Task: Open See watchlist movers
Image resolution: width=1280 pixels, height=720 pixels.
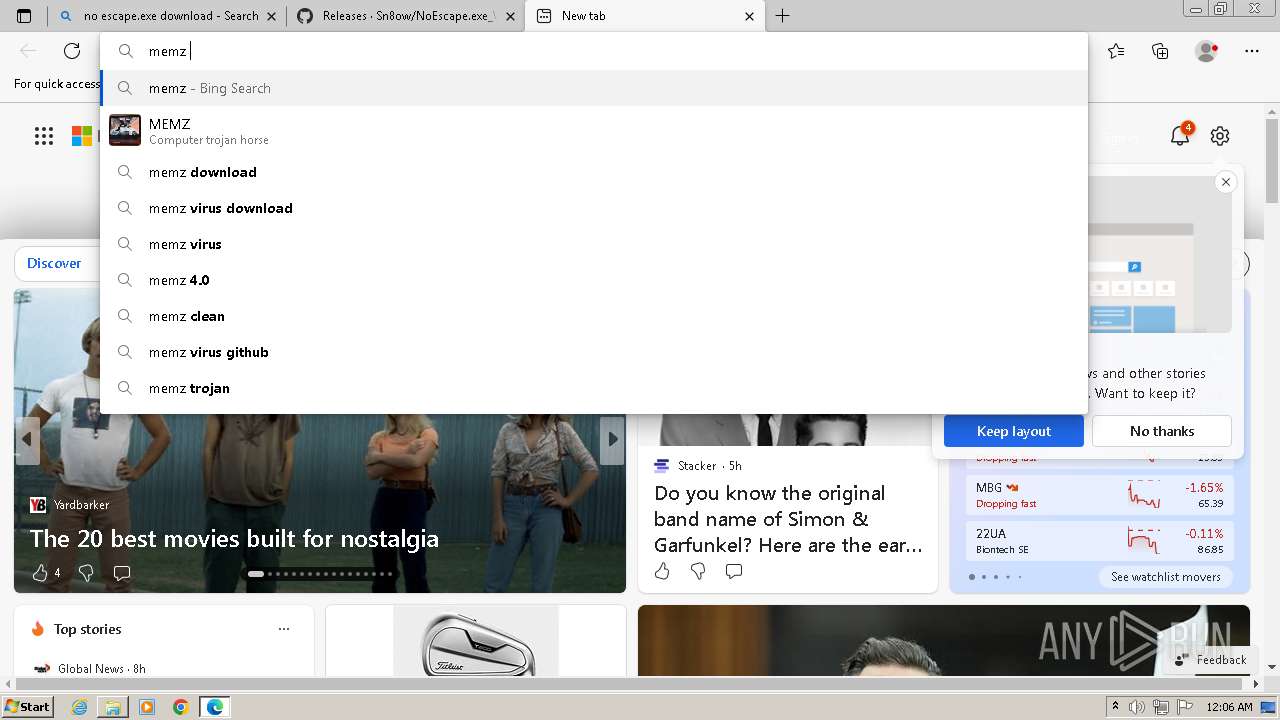Action: pos(1165,577)
